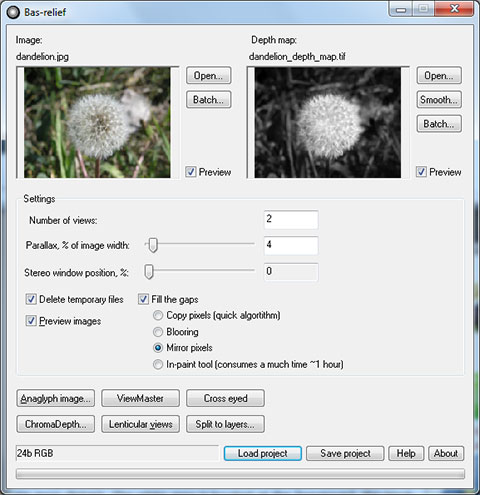Viewport: 480px width, 495px height.
Task: Uncheck Fill the gaps
Action: (143, 299)
